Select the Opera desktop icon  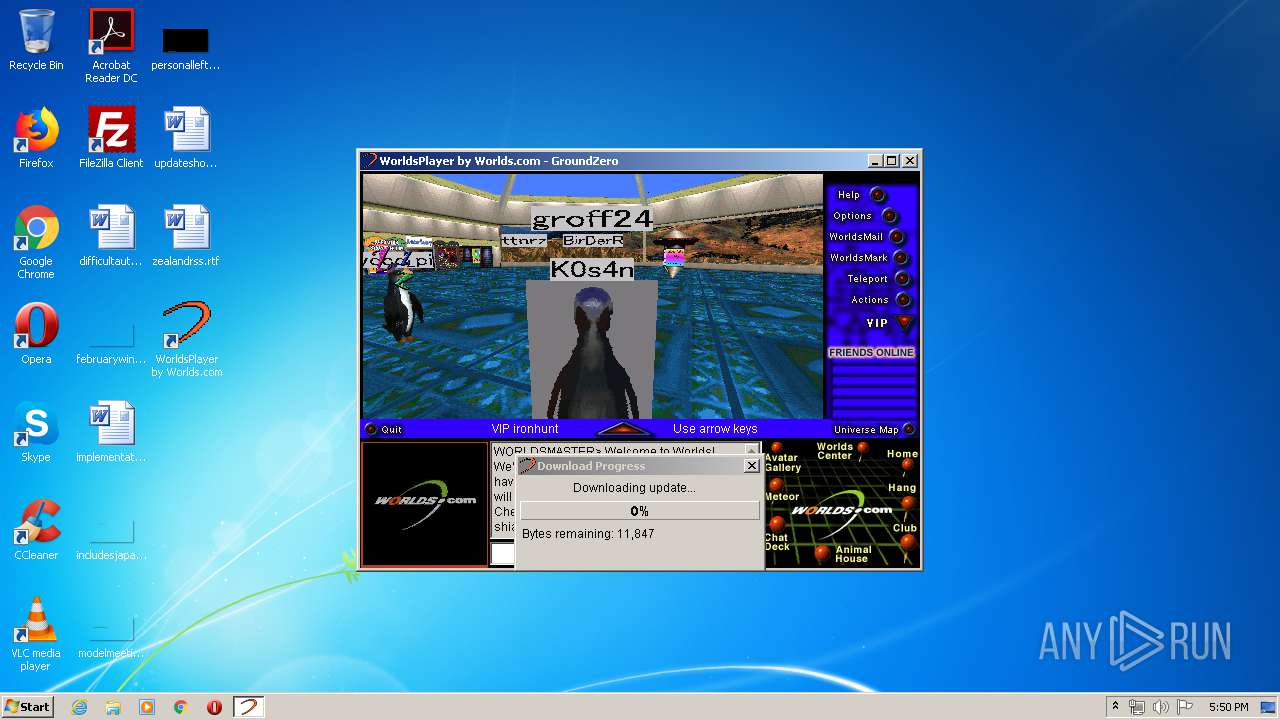coord(36,334)
